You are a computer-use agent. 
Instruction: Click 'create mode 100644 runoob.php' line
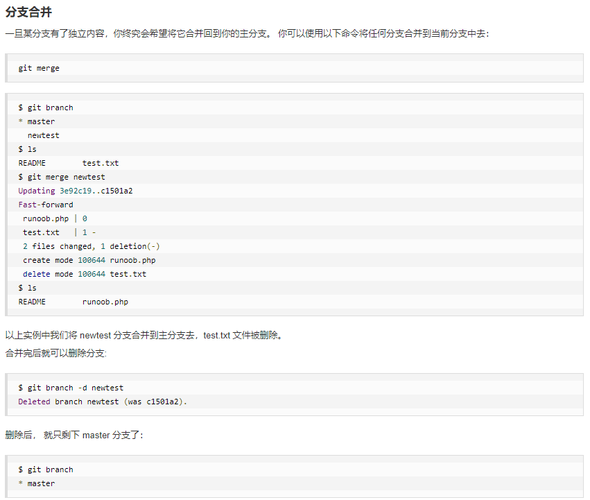coord(89,260)
